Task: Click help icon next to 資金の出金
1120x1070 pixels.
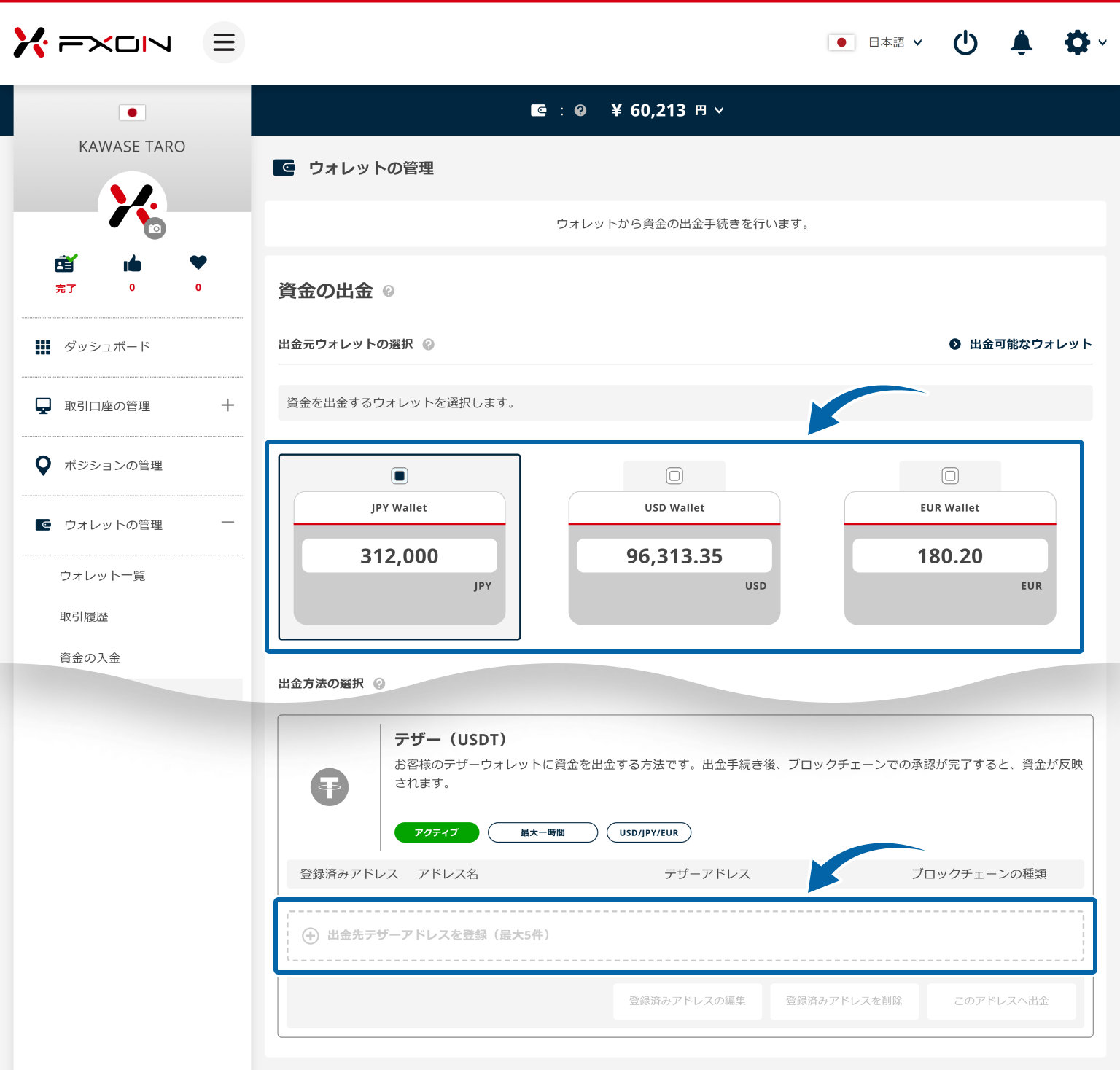Action: [389, 292]
